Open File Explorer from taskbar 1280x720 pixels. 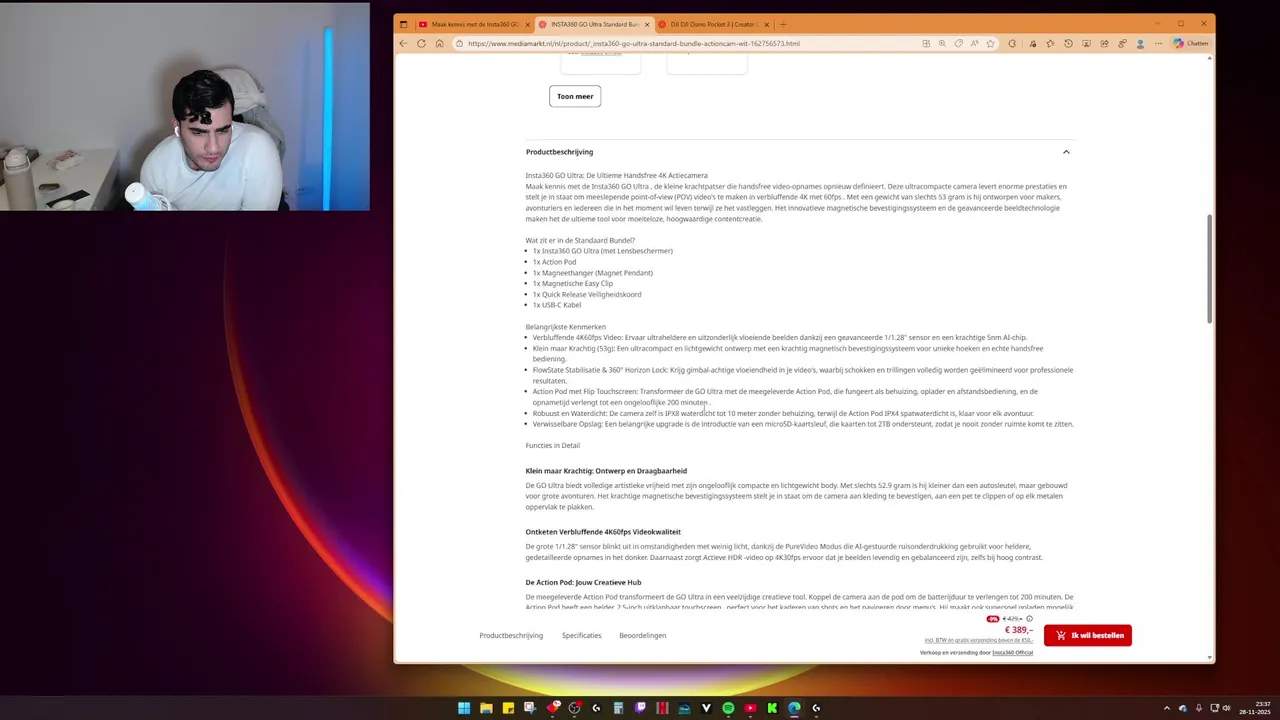tap(486, 708)
